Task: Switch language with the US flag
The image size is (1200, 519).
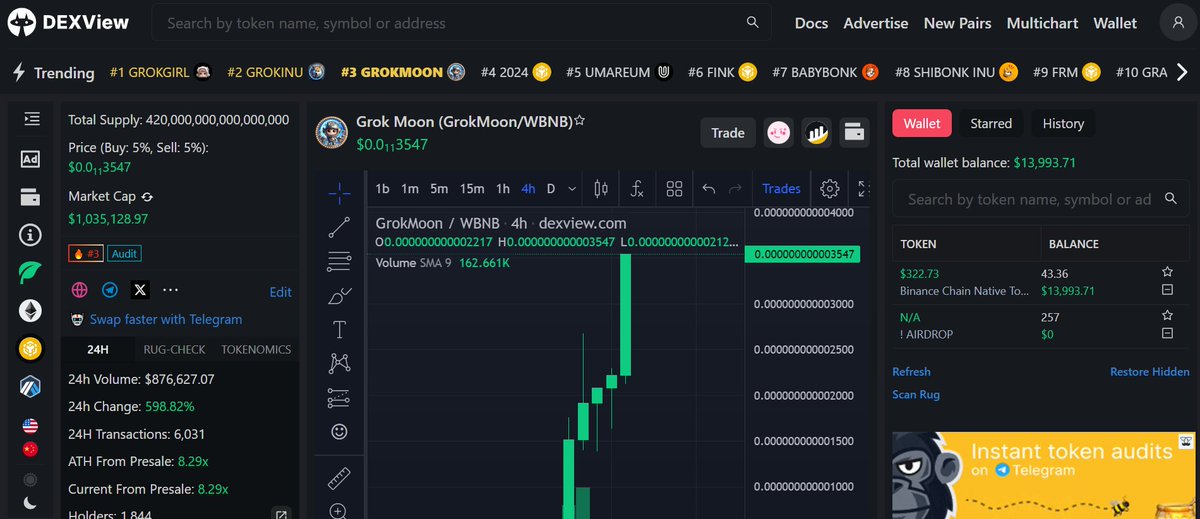Action: [x=30, y=426]
